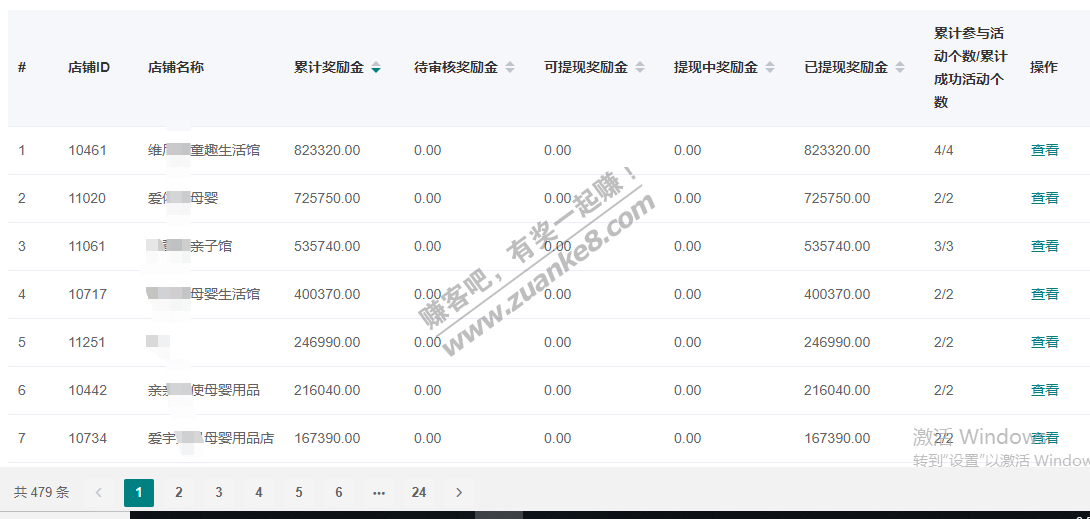View store 11251 reward details
This screenshot has width=1090, height=519.
click(1044, 342)
